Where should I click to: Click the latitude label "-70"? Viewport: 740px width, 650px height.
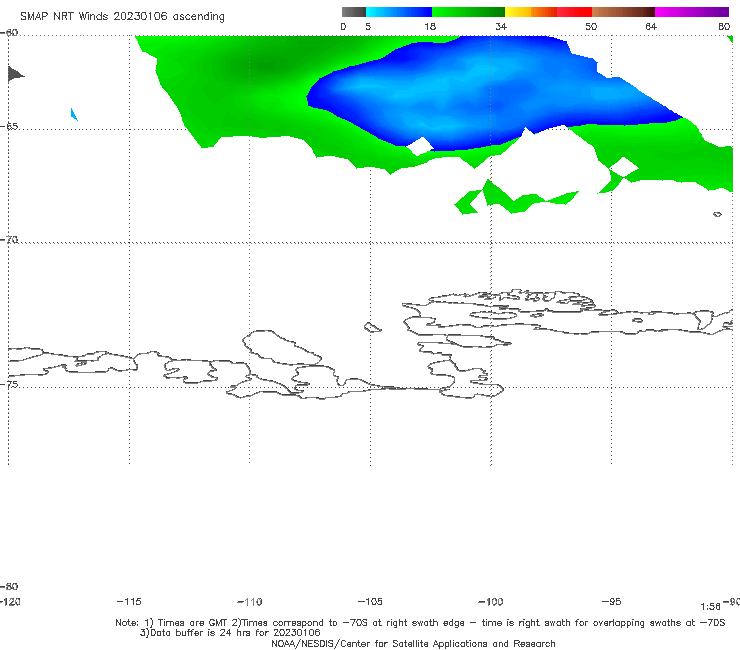pos(9,240)
